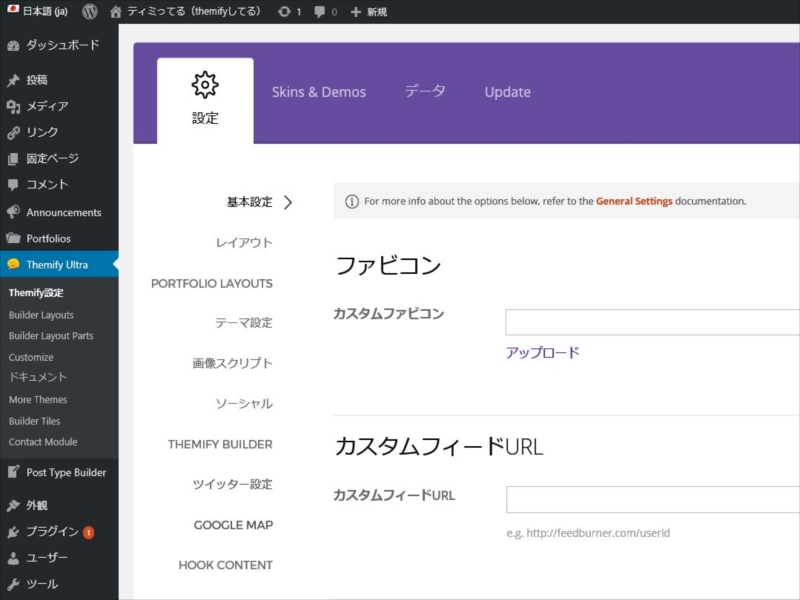The height and width of the screenshot is (600, 800).
Task: Open the ダッシュボード menu label
Action: coord(63,45)
